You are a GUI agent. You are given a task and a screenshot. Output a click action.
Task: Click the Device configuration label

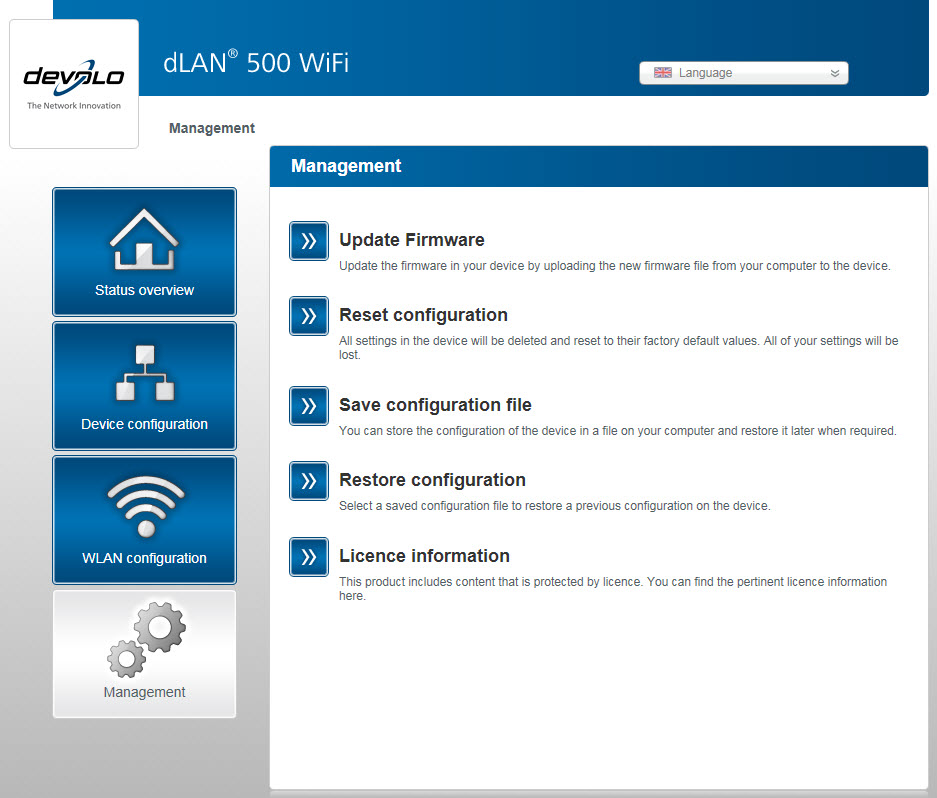[144, 424]
